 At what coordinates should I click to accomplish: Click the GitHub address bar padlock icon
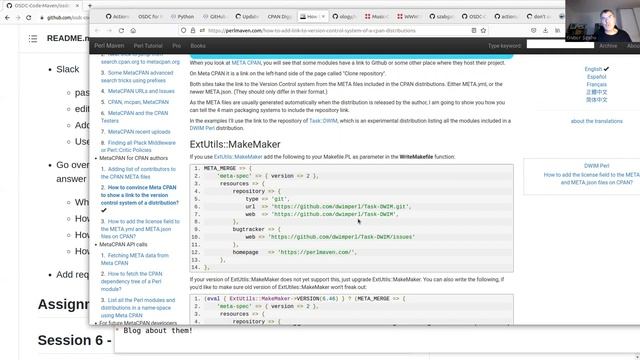click(x=42, y=18)
